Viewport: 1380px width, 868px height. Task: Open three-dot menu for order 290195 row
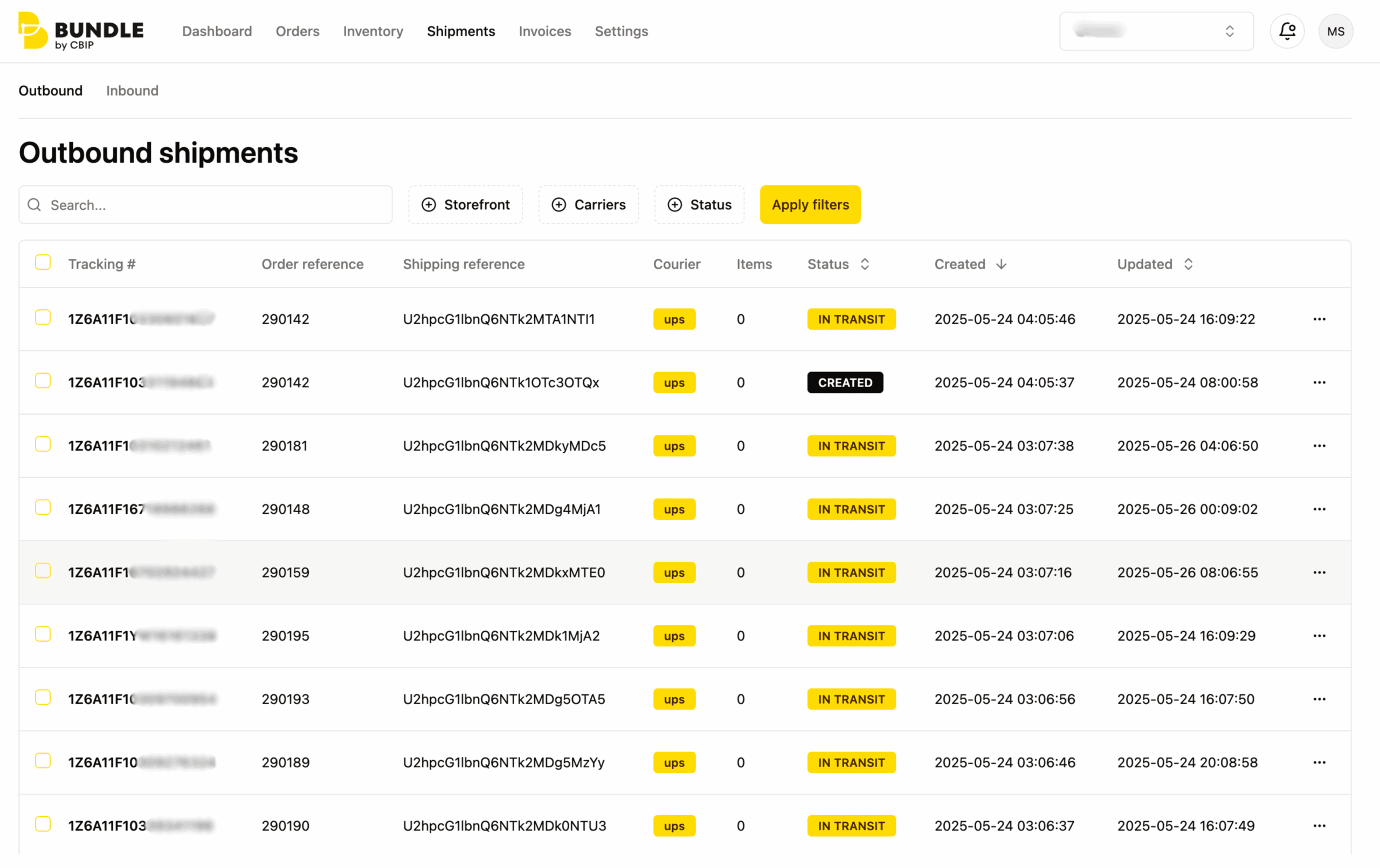[x=1319, y=635]
